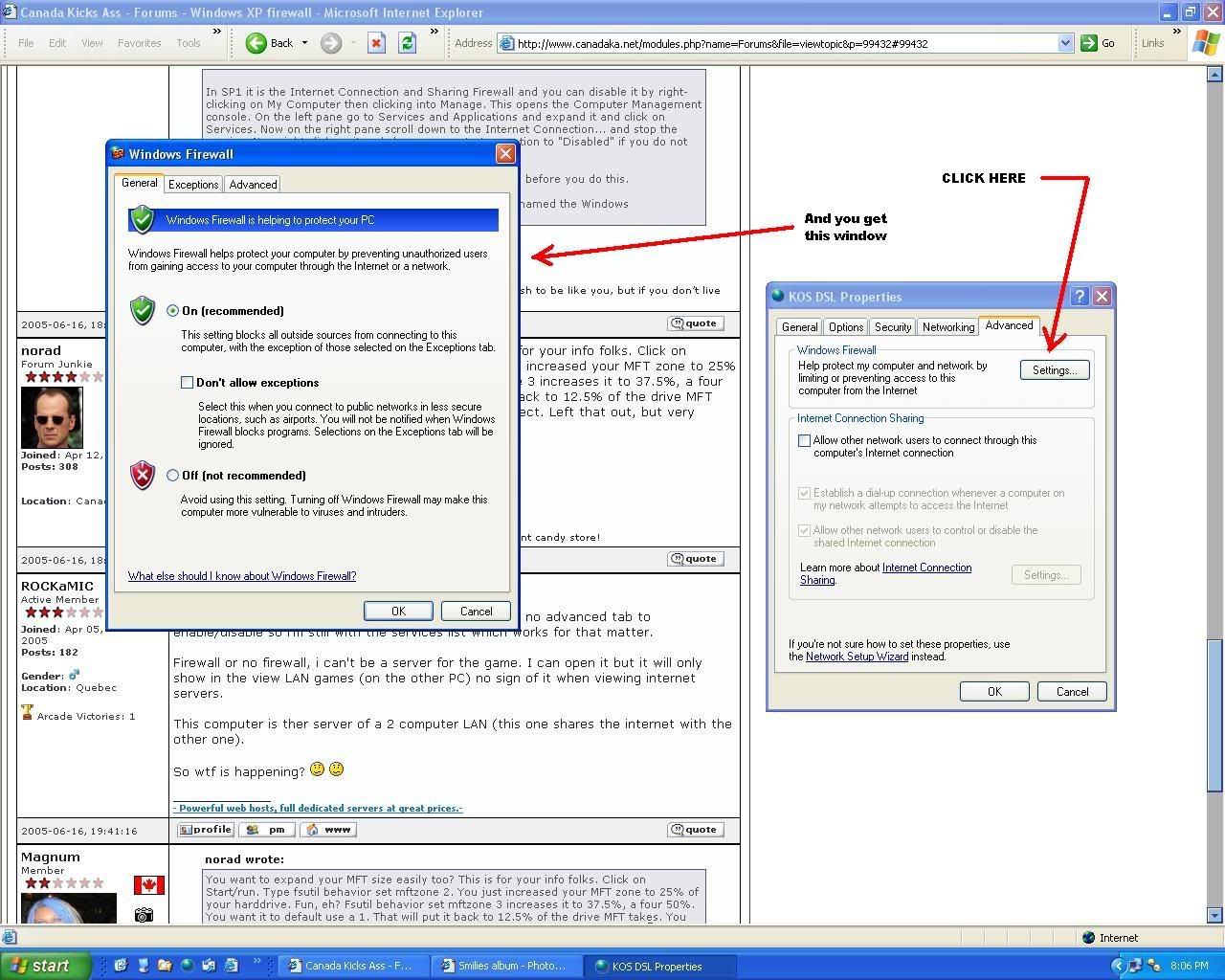Open the Tools menu
Viewport: 1225px width, 980px height.
[189, 43]
